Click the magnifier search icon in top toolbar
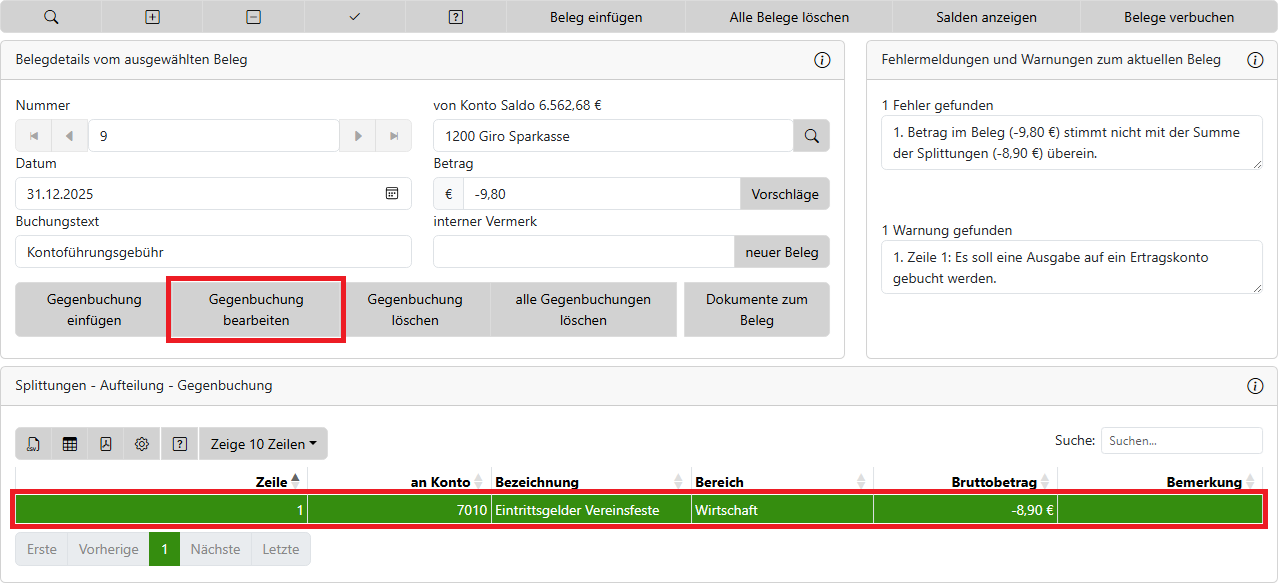The height and width of the screenshot is (583, 1278). [51, 17]
